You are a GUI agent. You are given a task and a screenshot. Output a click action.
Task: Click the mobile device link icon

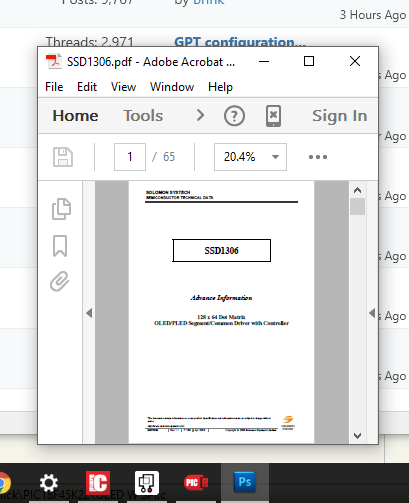tap(273, 116)
